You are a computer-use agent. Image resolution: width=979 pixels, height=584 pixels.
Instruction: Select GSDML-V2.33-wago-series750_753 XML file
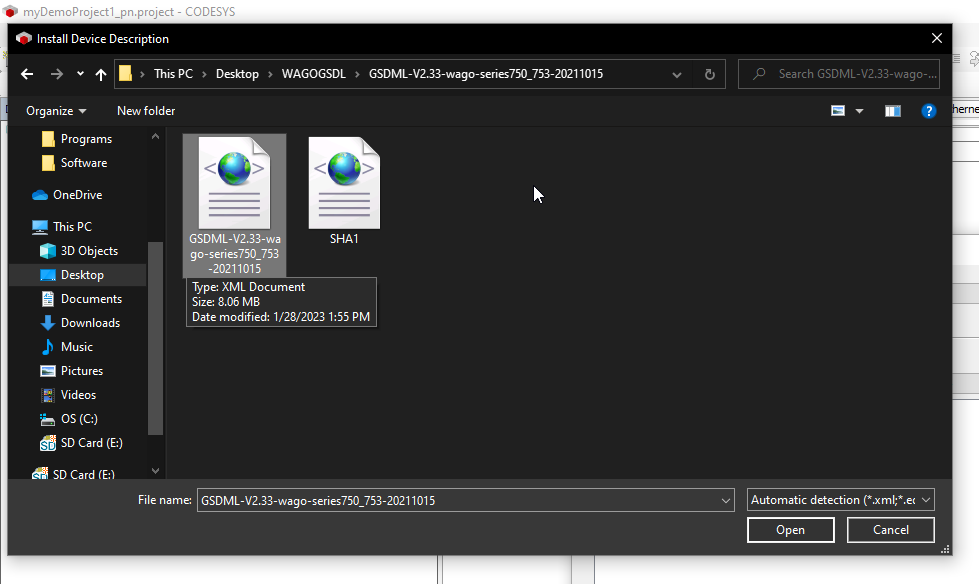[235, 205]
